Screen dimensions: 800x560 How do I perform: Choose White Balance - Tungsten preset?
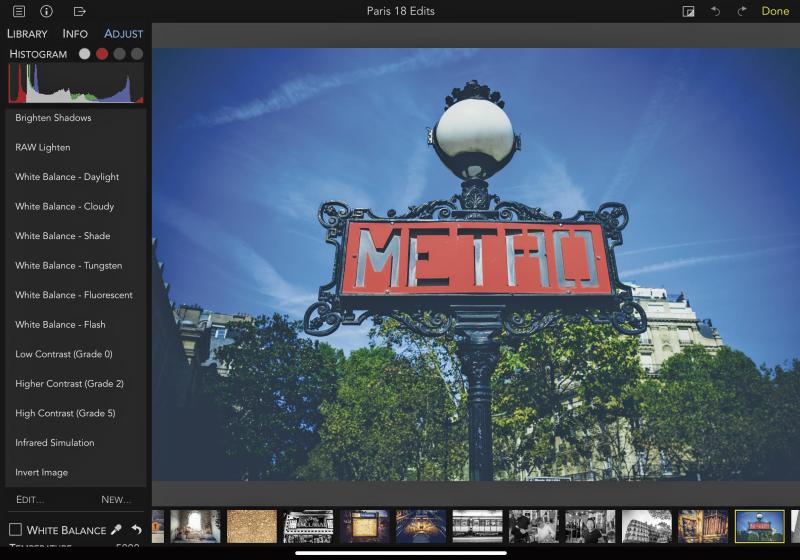click(76, 266)
